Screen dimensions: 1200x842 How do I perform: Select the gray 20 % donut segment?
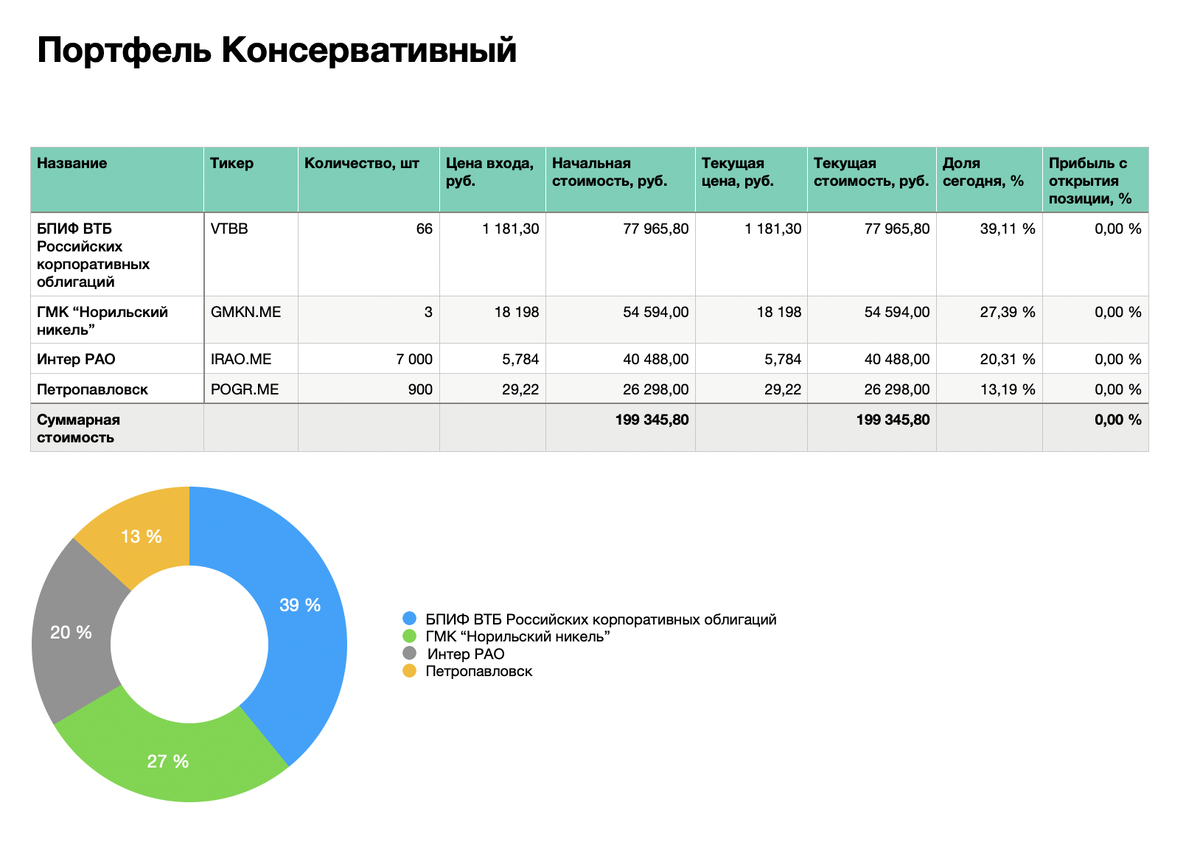pyautogui.click(x=71, y=632)
